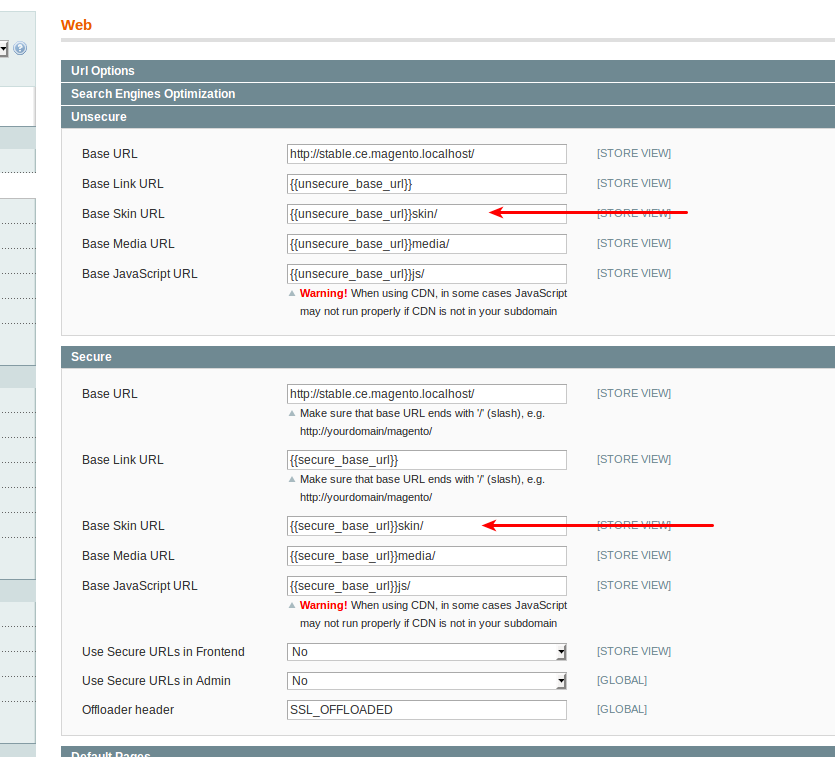Screen dimensions: 835x757
Task: Collapse the Unsecure section header
Action: pos(99,117)
